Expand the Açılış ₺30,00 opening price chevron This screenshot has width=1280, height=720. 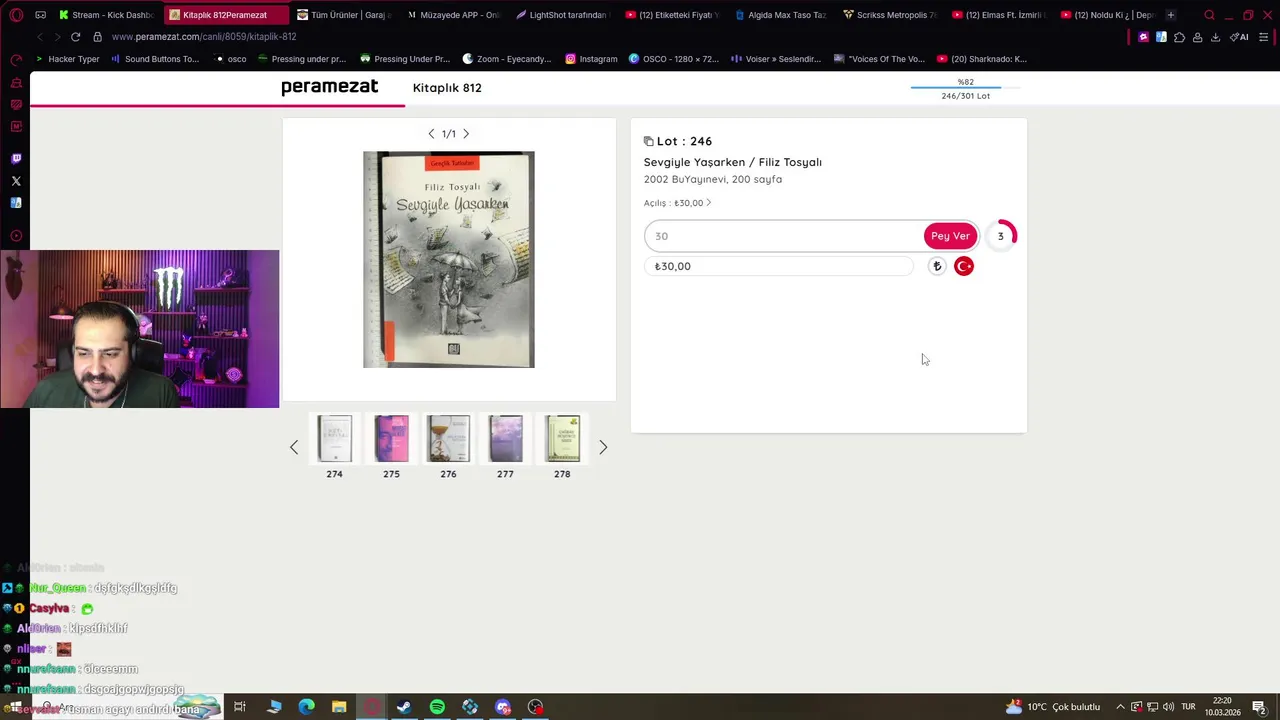tap(708, 203)
